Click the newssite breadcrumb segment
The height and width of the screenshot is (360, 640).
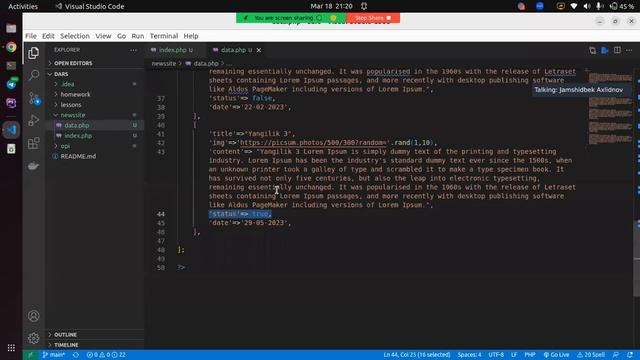tap(164, 63)
